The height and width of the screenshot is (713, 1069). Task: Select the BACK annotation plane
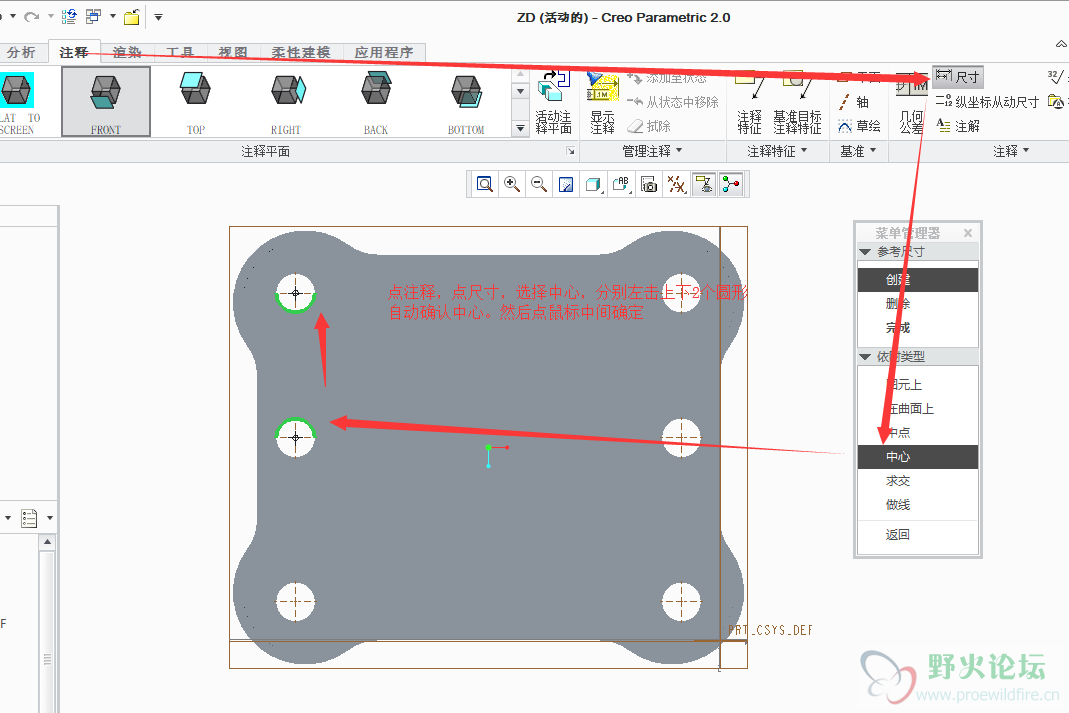click(x=376, y=102)
